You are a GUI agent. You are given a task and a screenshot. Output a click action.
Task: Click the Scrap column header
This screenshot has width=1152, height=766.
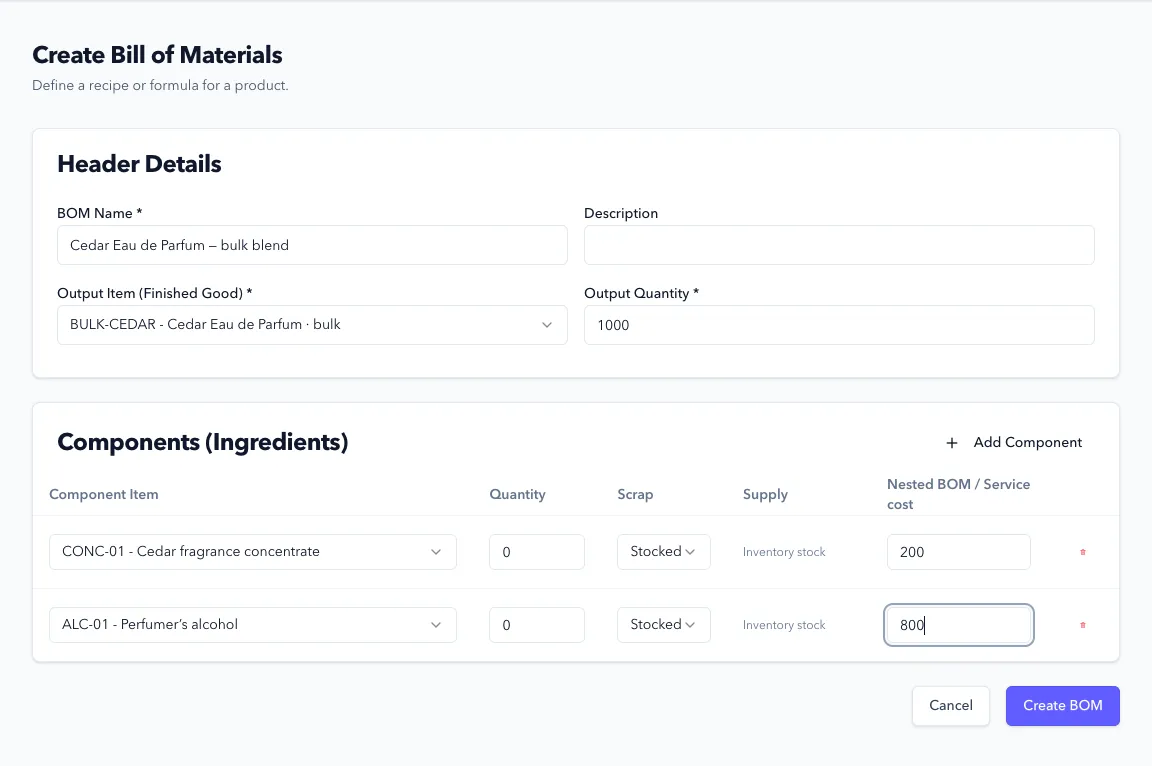635,494
